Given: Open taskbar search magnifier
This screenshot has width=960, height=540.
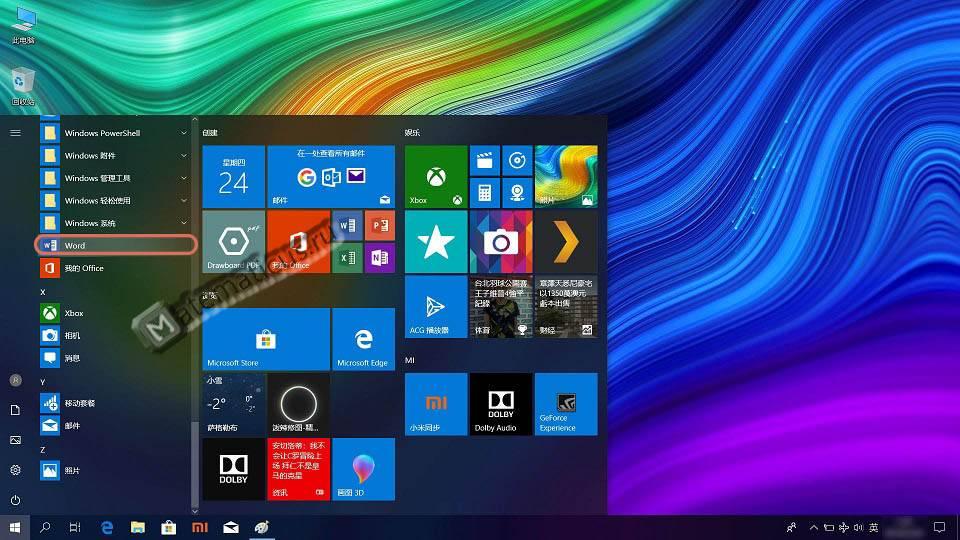Looking at the screenshot, I should click(x=45, y=528).
